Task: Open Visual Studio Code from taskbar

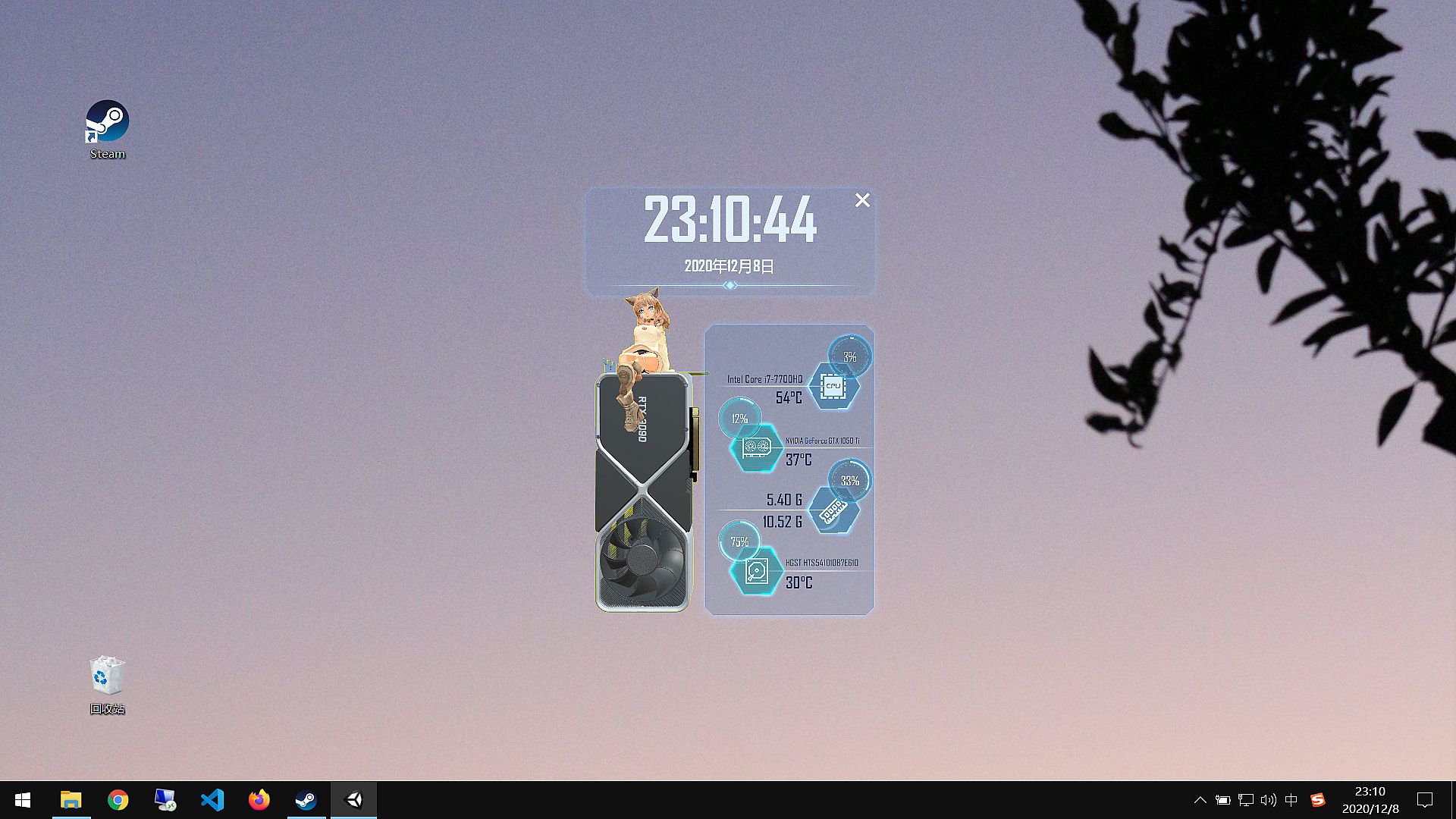Action: click(212, 800)
